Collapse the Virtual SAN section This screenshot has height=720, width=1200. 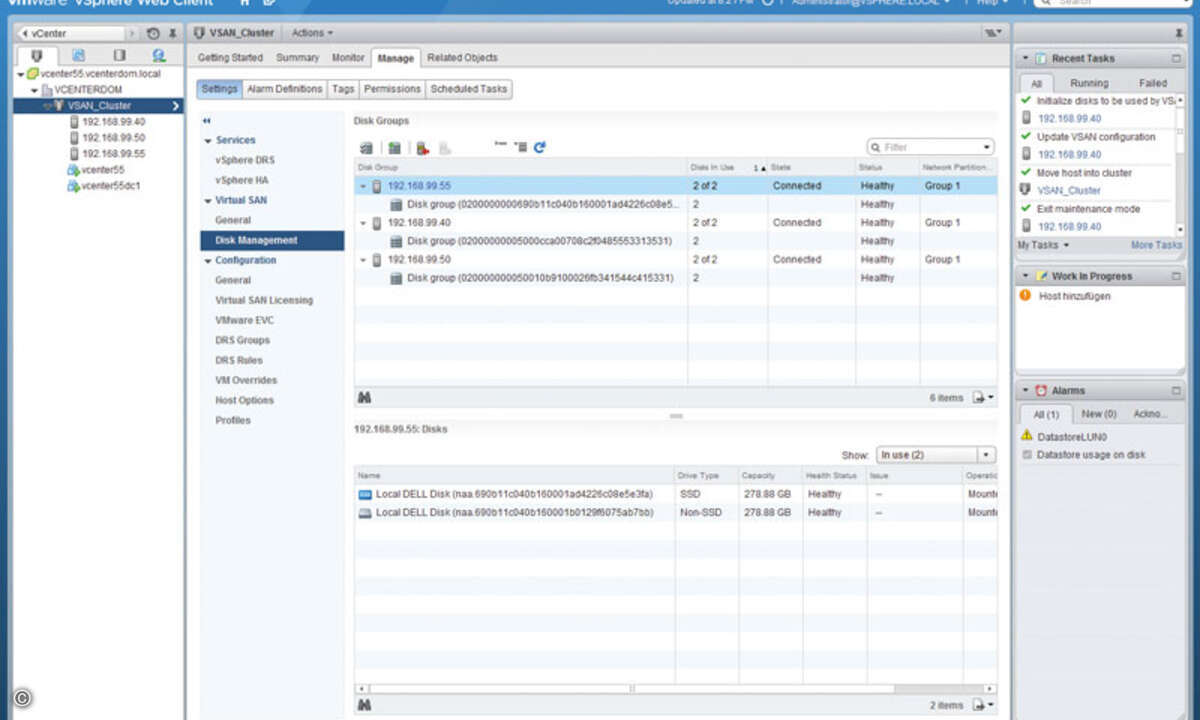(207, 201)
